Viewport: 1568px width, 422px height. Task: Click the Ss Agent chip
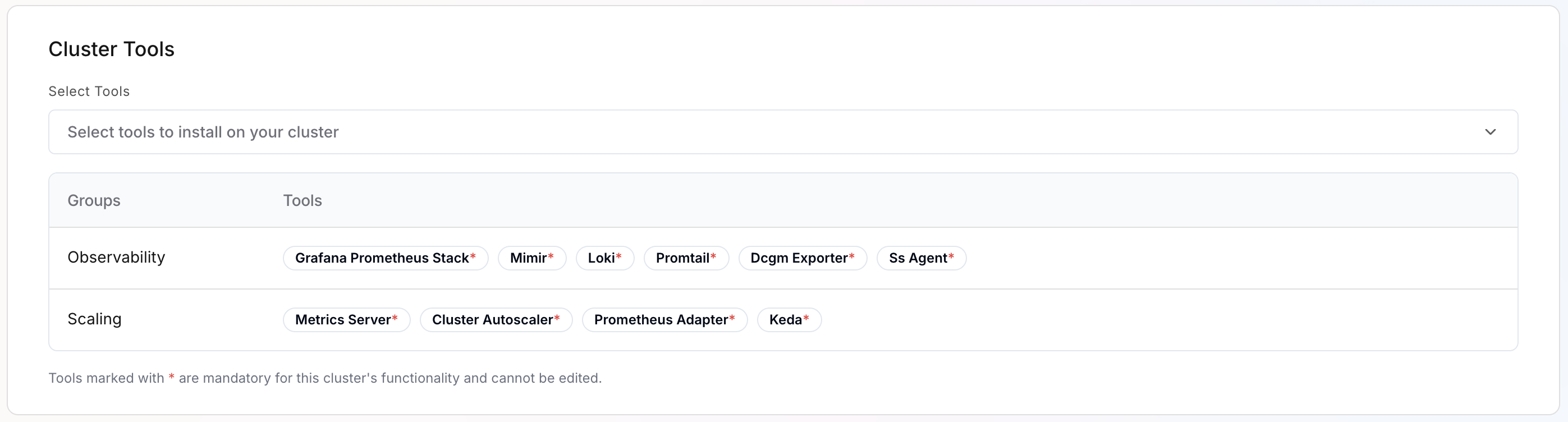921,258
